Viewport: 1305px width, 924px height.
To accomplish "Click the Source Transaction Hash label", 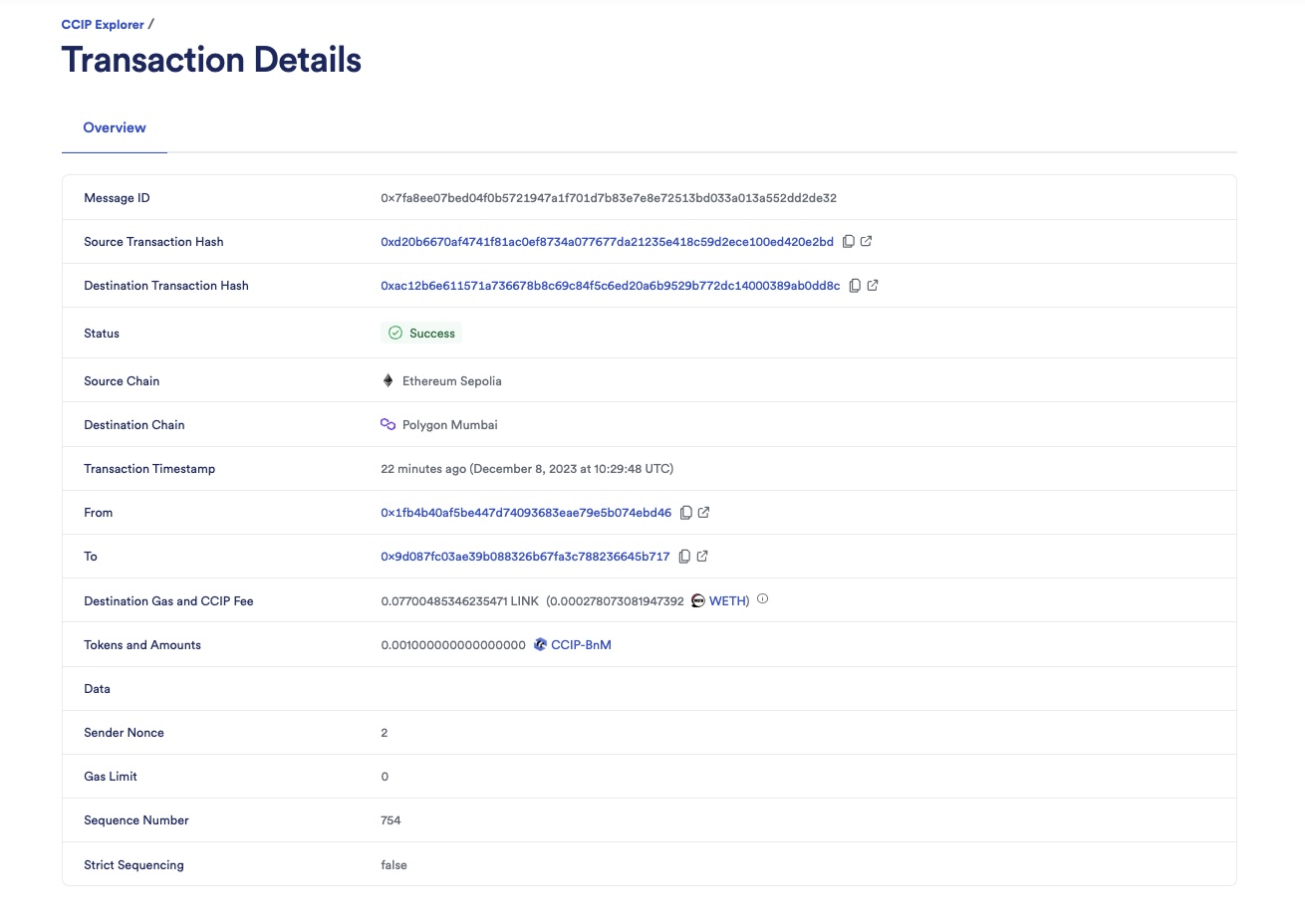I will pos(153,242).
